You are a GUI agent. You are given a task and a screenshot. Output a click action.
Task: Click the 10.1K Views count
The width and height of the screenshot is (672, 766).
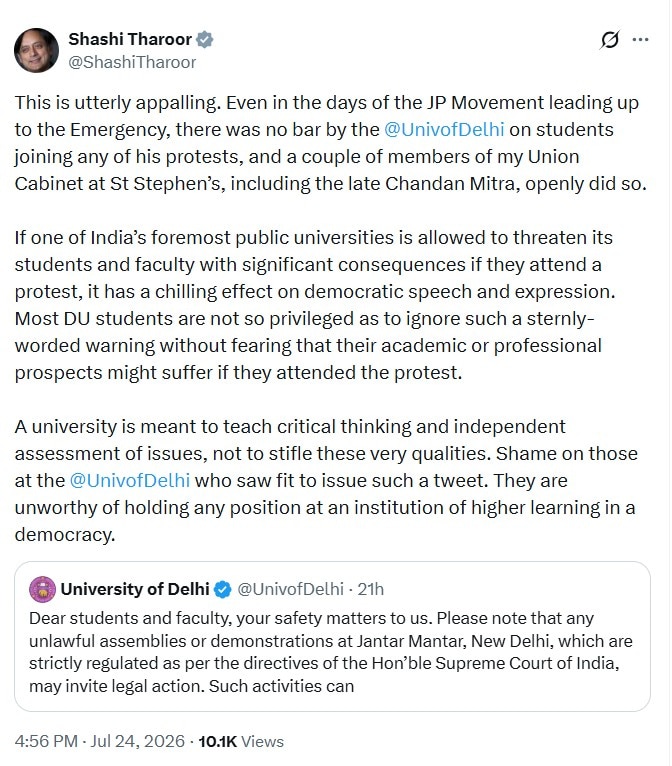click(241, 741)
